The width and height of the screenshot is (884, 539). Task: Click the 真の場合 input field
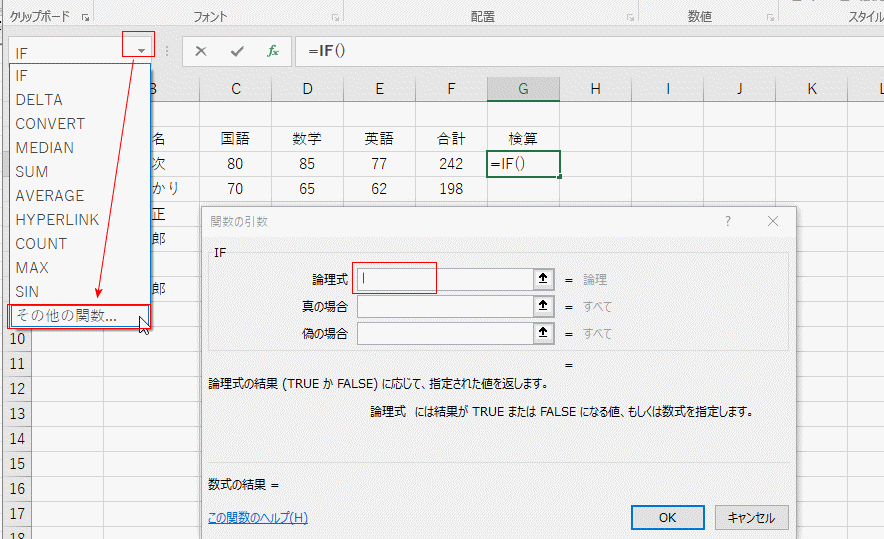click(442, 306)
